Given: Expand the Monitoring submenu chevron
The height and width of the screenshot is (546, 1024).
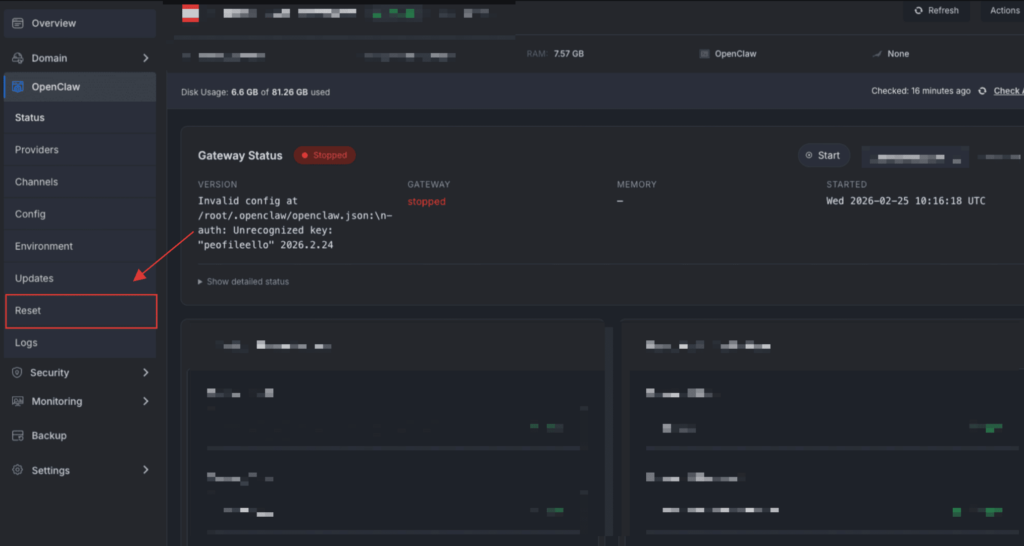Looking at the screenshot, I should click(x=145, y=401).
